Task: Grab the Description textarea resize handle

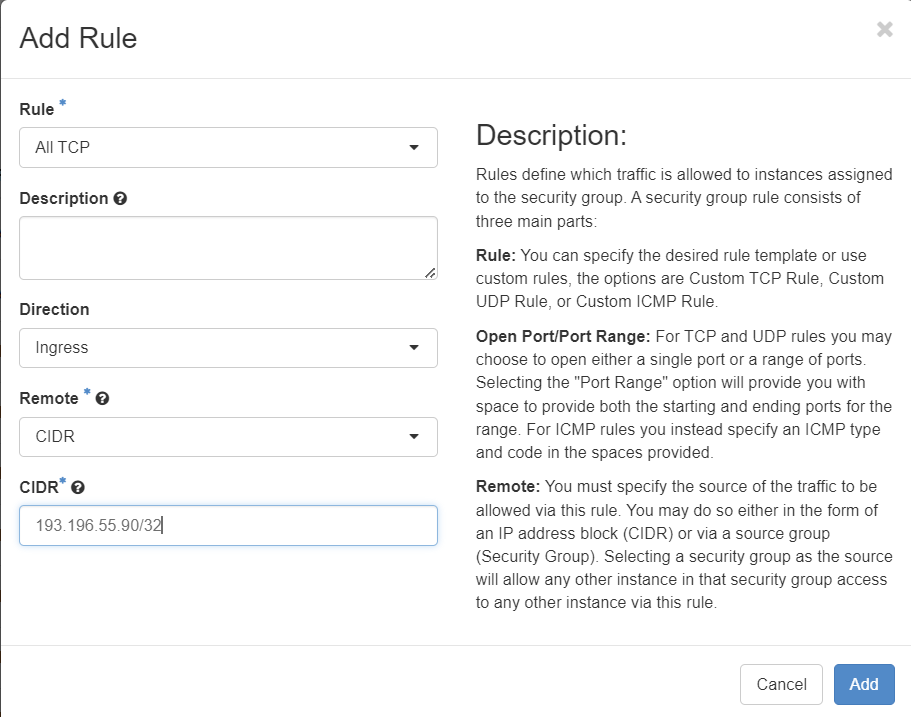Action: [430, 272]
